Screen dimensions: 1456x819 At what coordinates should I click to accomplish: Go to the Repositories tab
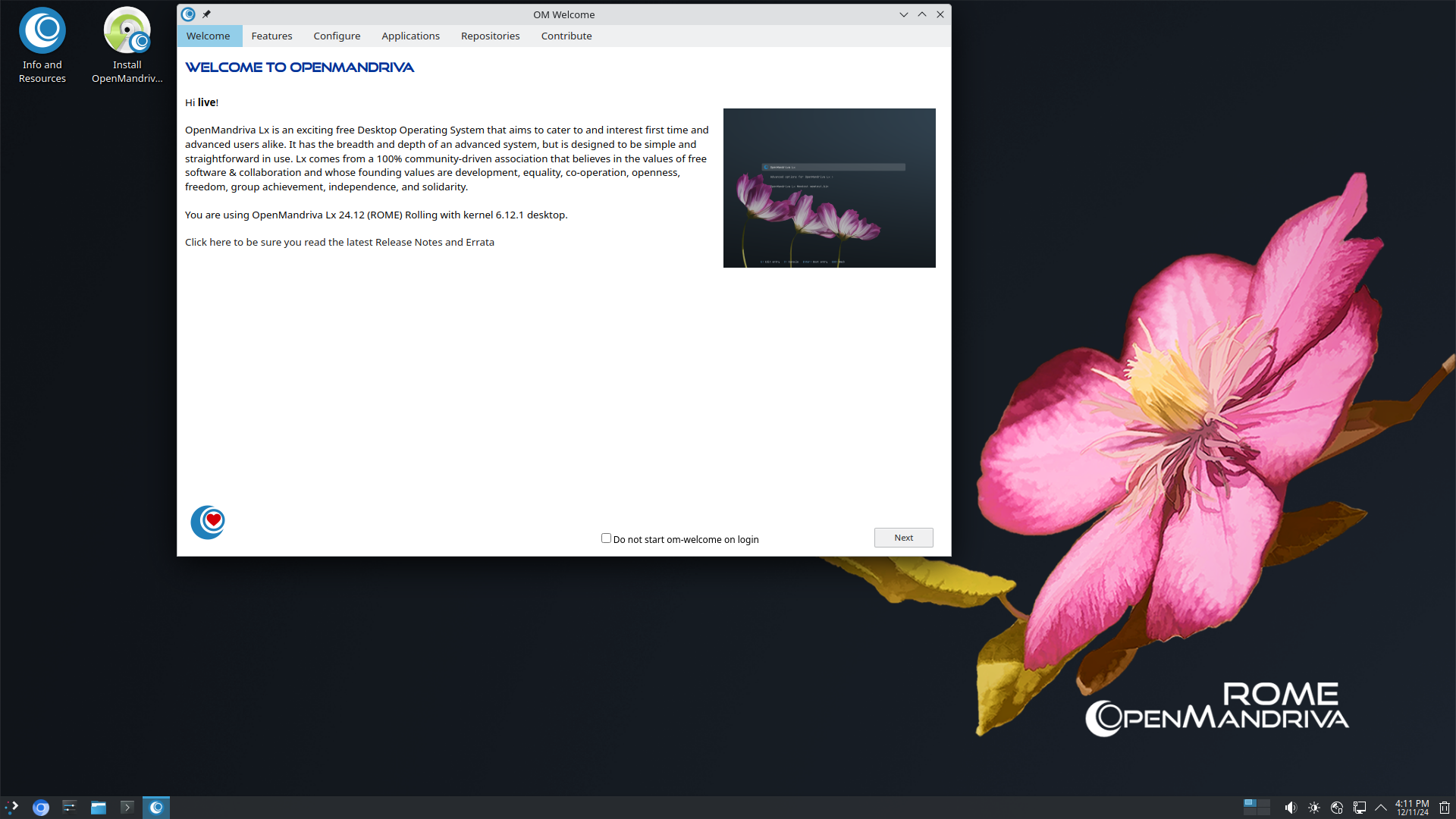[x=490, y=36]
